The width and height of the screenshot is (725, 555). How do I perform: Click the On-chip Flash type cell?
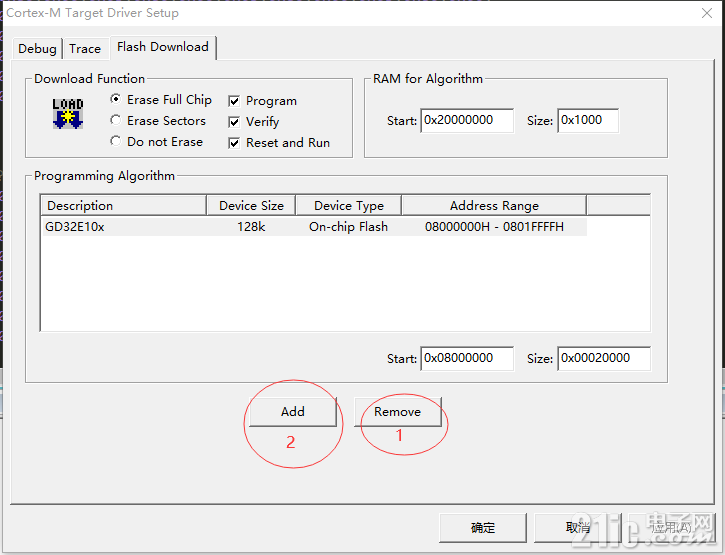pyautogui.click(x=349, y=227)
